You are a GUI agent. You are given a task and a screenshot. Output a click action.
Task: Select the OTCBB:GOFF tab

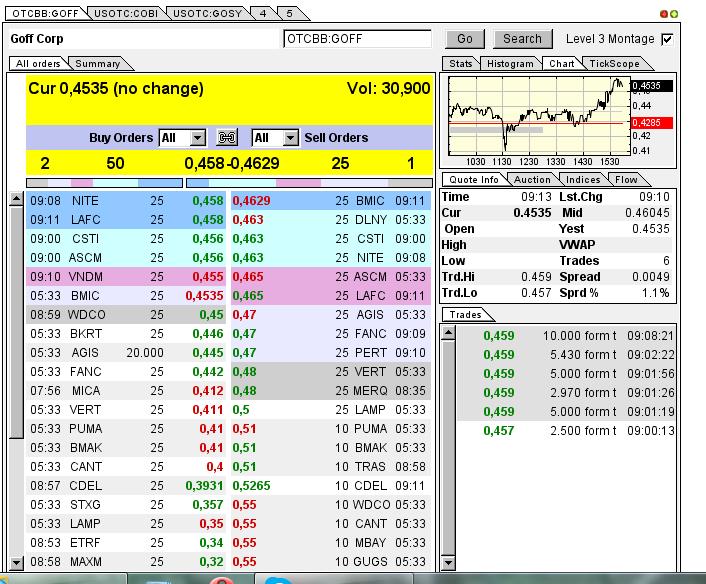(x=45, y=14)
